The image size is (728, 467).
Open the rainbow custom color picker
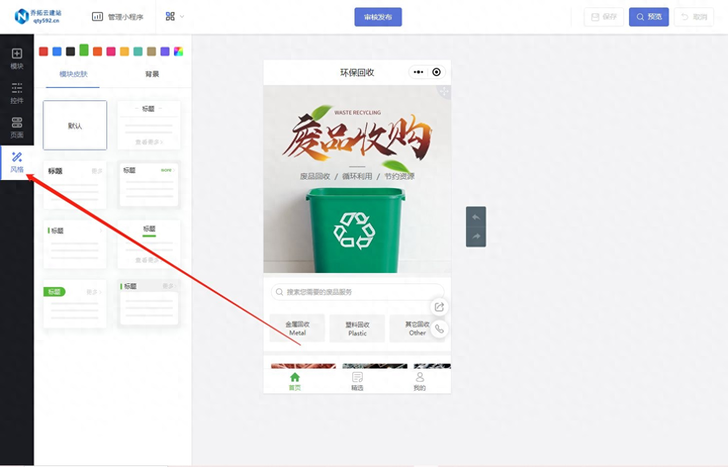coord(178,51)
